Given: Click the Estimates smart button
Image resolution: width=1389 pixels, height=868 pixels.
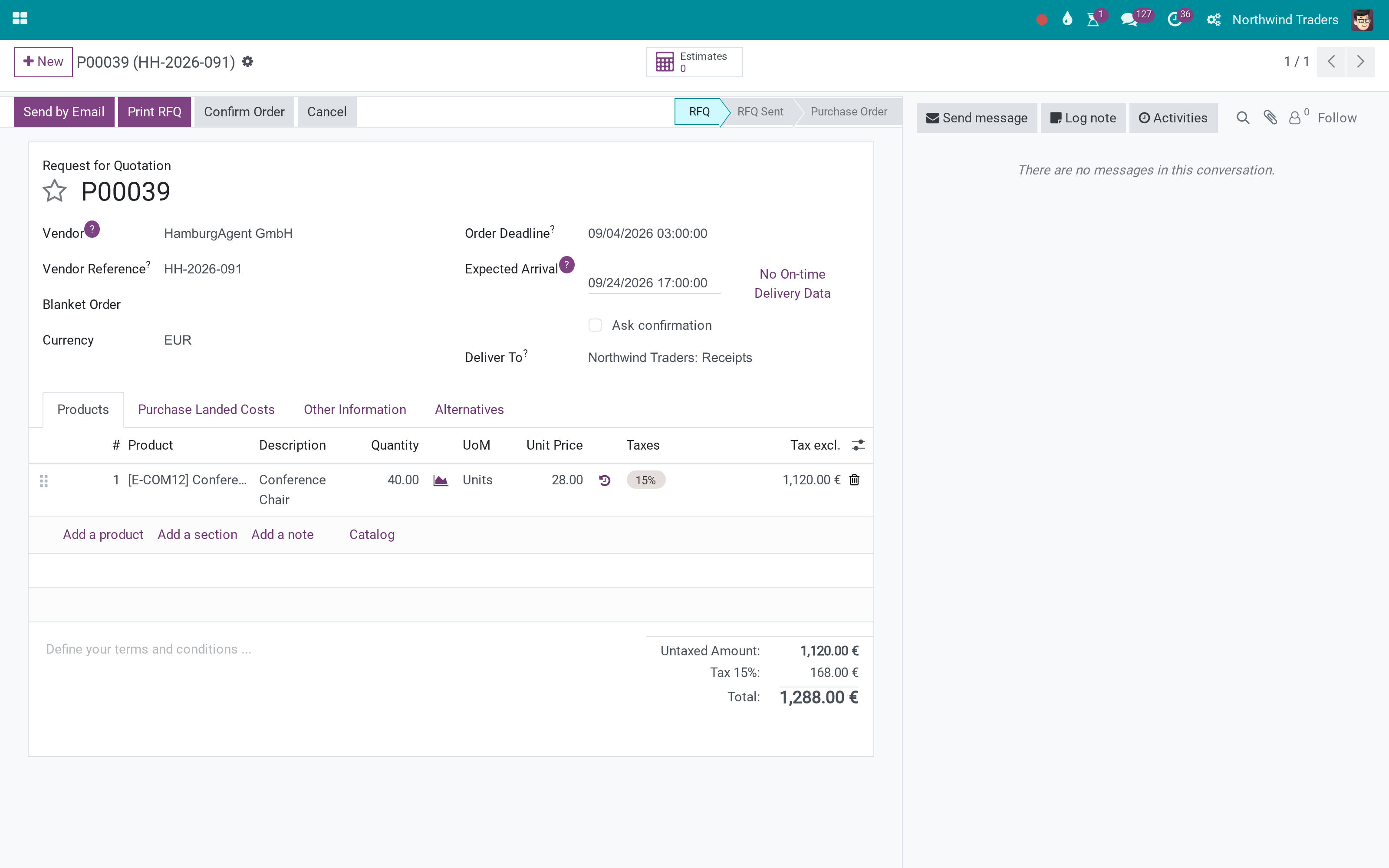Looking at the screenshot, I should click(694, 62).
